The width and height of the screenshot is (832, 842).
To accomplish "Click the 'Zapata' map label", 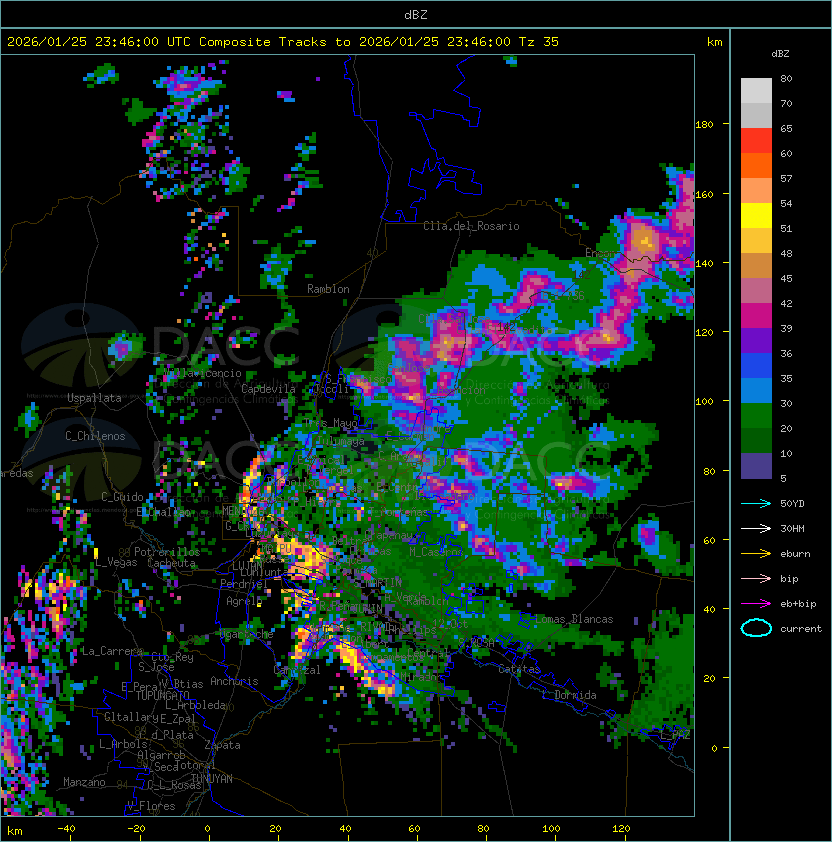I will coord(222,745).
